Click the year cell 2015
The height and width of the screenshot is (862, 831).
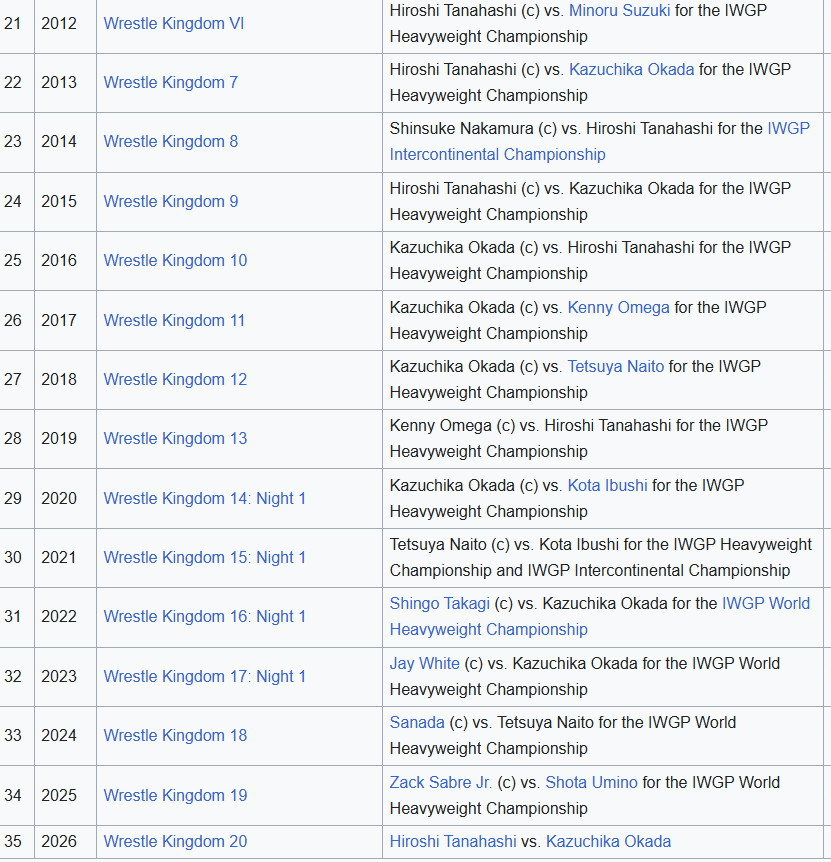[65, 202]
